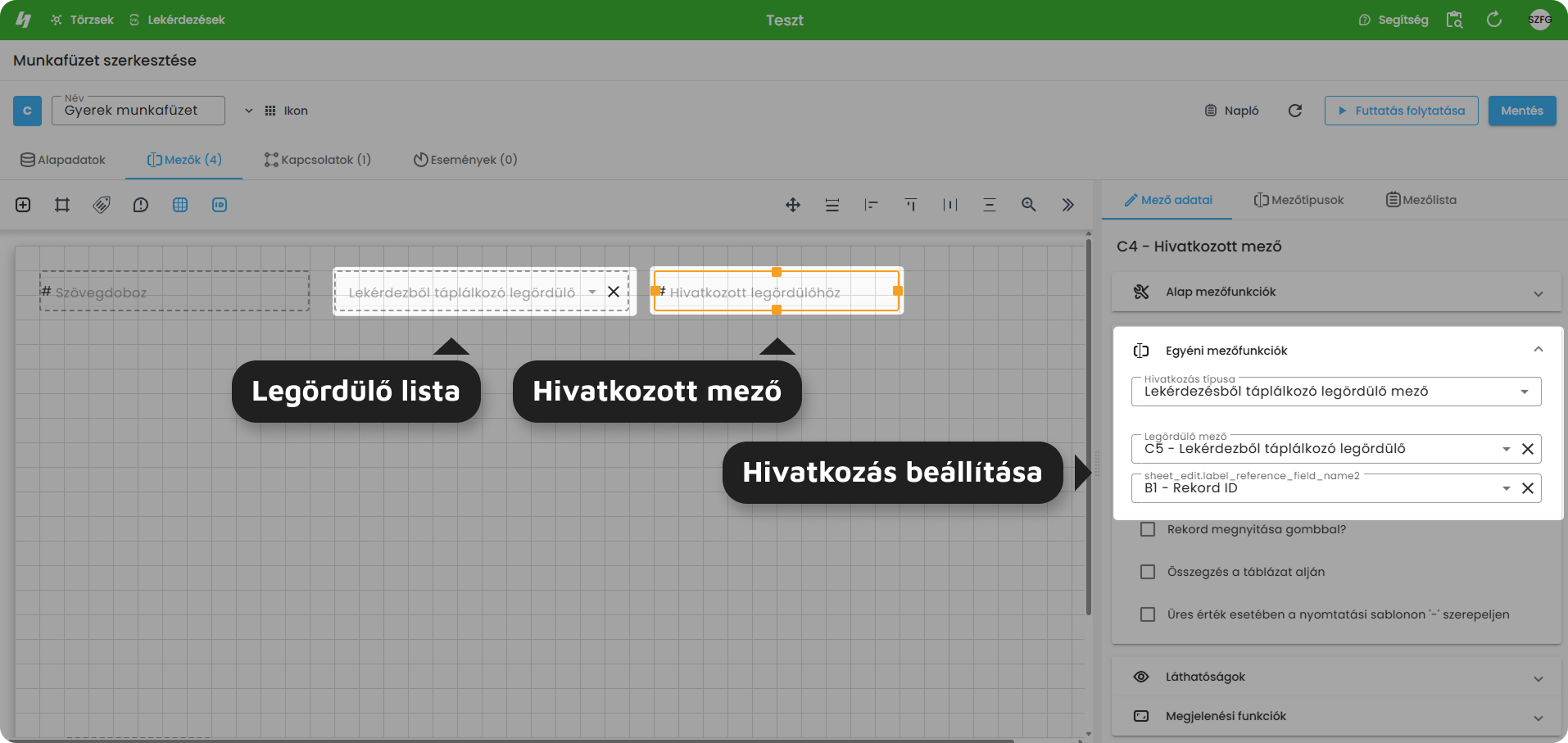This screenshot has width=1568, height=743.
Task: Click the align top toolbar icon
Action: [x=911, y=205]
